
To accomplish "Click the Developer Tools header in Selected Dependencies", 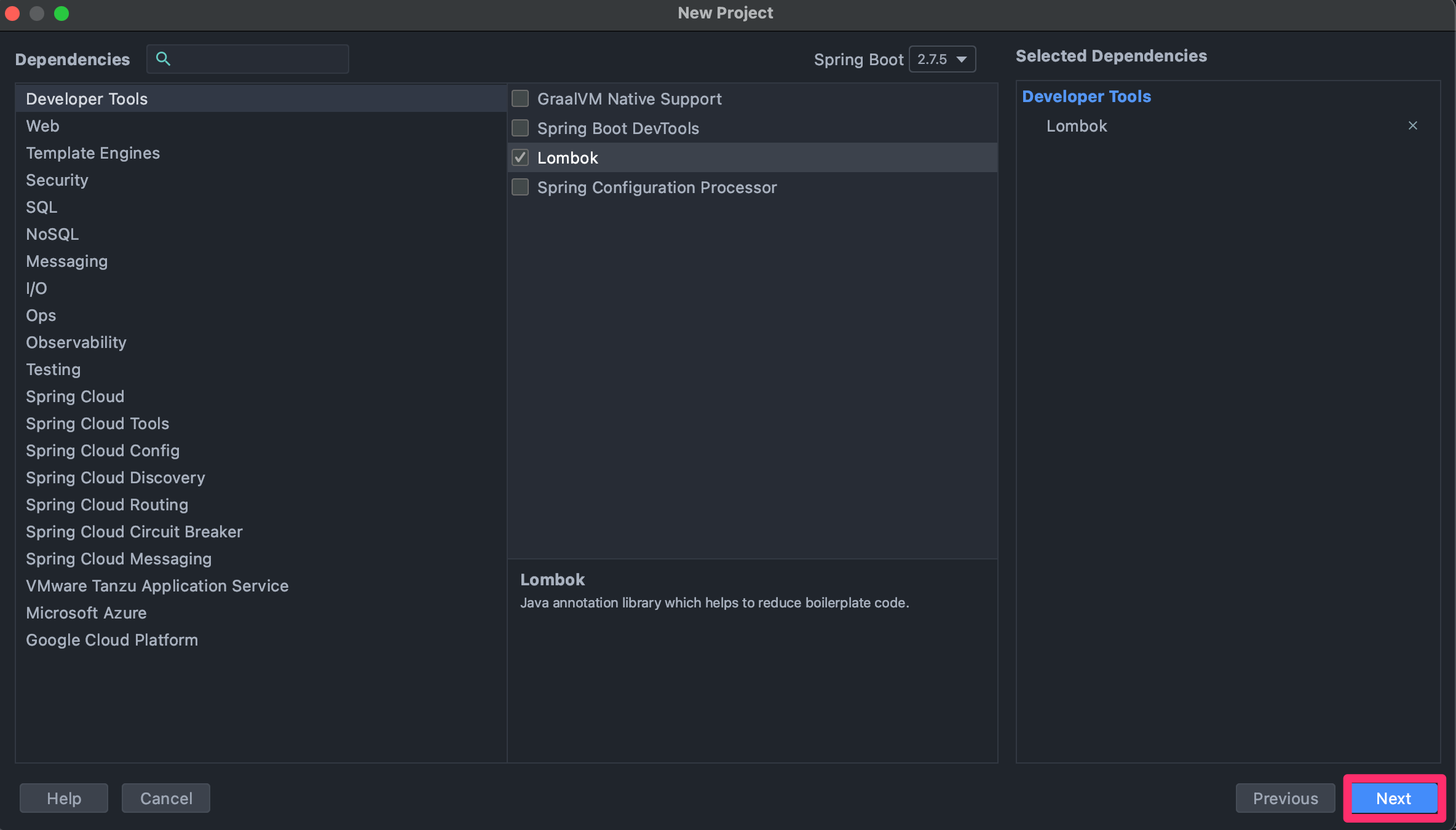I will (x=1086, y=97).
